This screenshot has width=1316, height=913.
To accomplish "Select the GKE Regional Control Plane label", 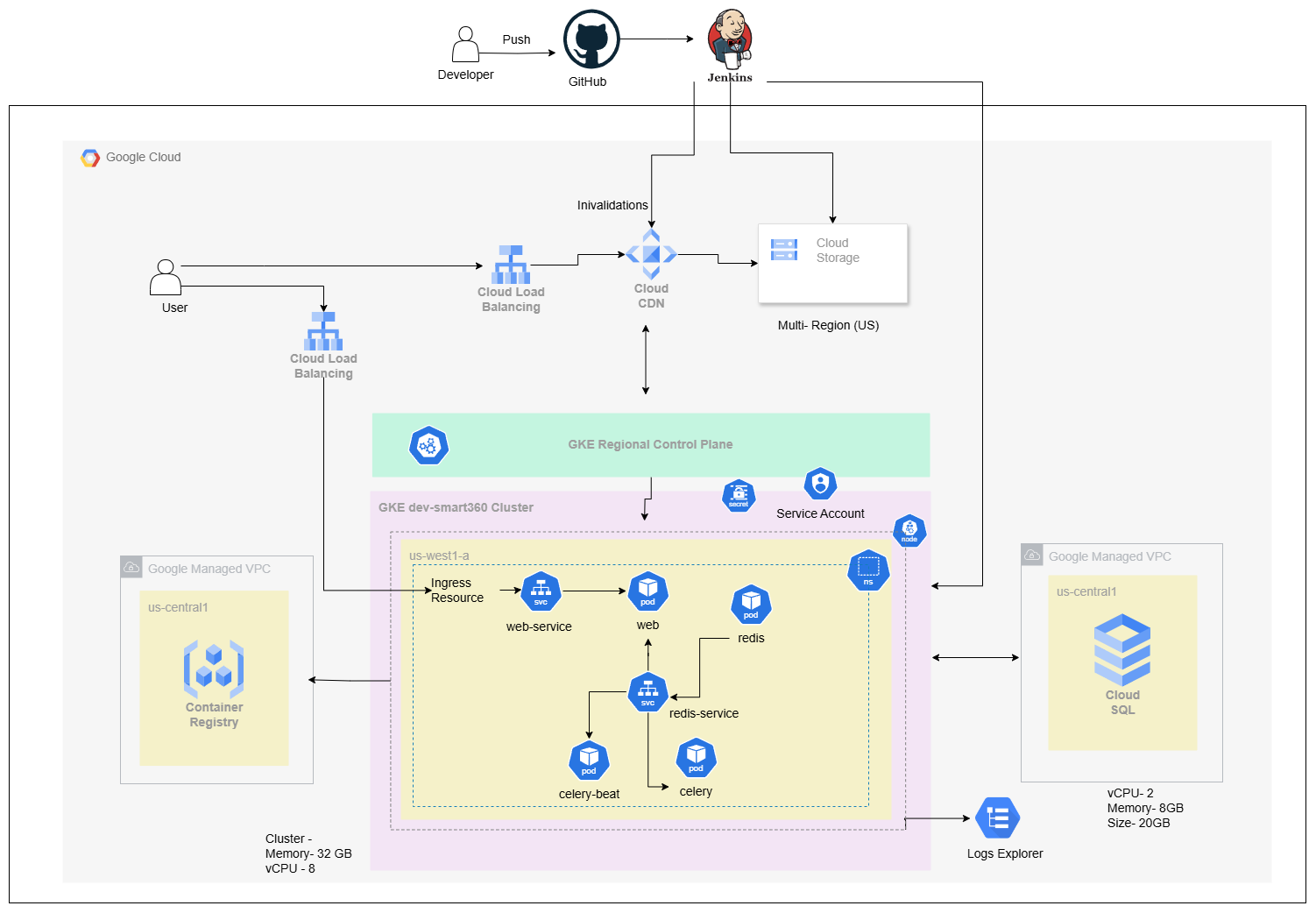I will 650,444.
